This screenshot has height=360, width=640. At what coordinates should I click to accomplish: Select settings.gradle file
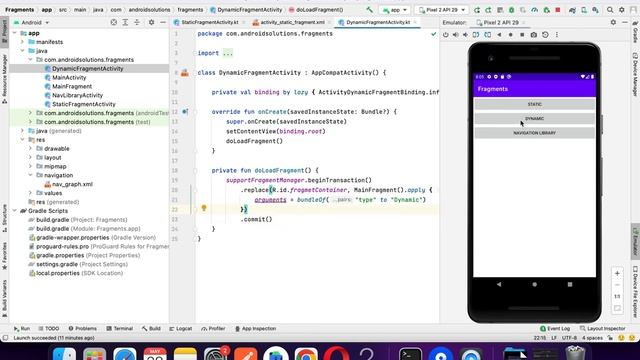click(x=78, y=264)
